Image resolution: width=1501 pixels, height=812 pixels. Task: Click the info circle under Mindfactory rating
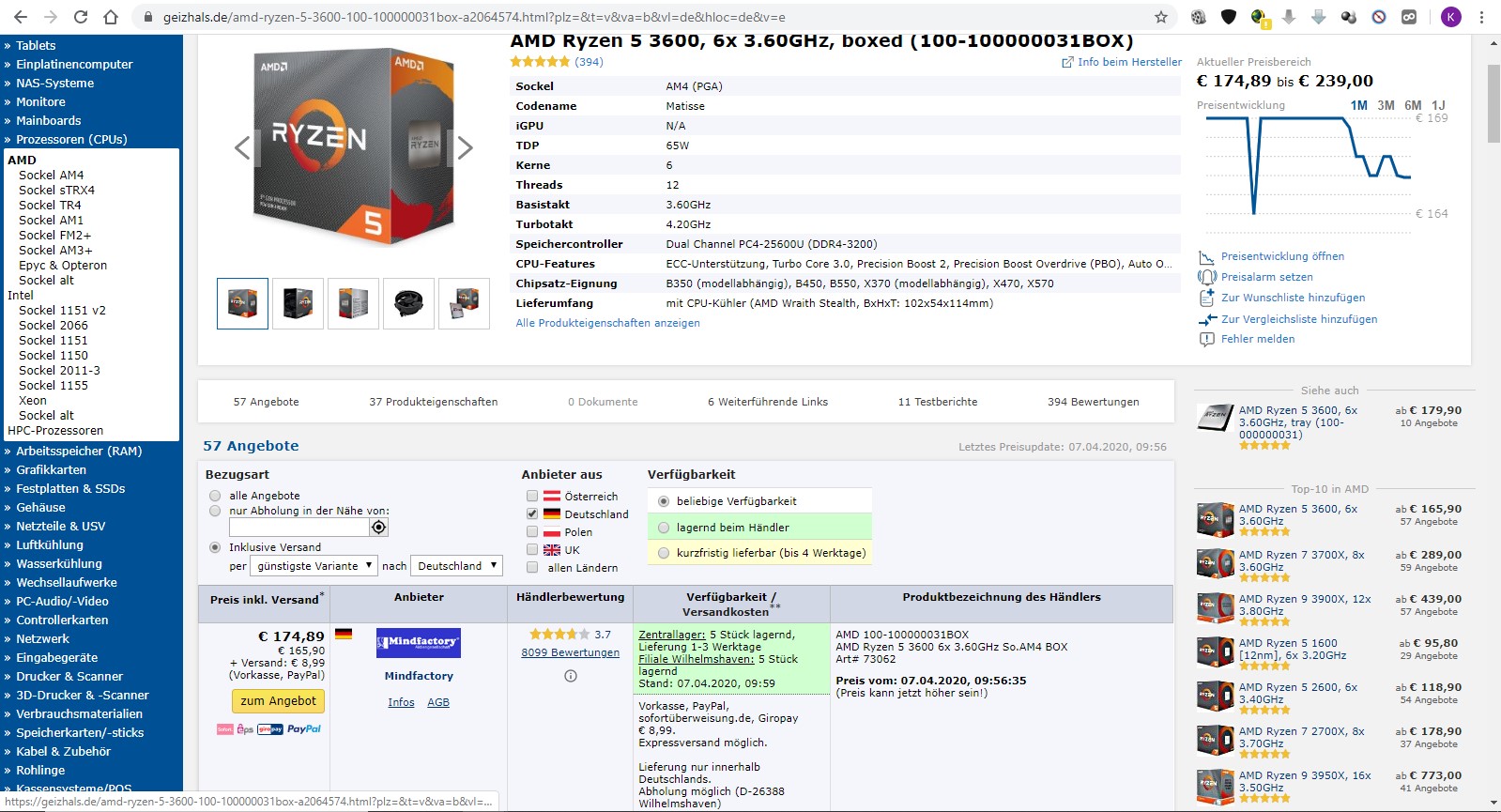[571, 676]
